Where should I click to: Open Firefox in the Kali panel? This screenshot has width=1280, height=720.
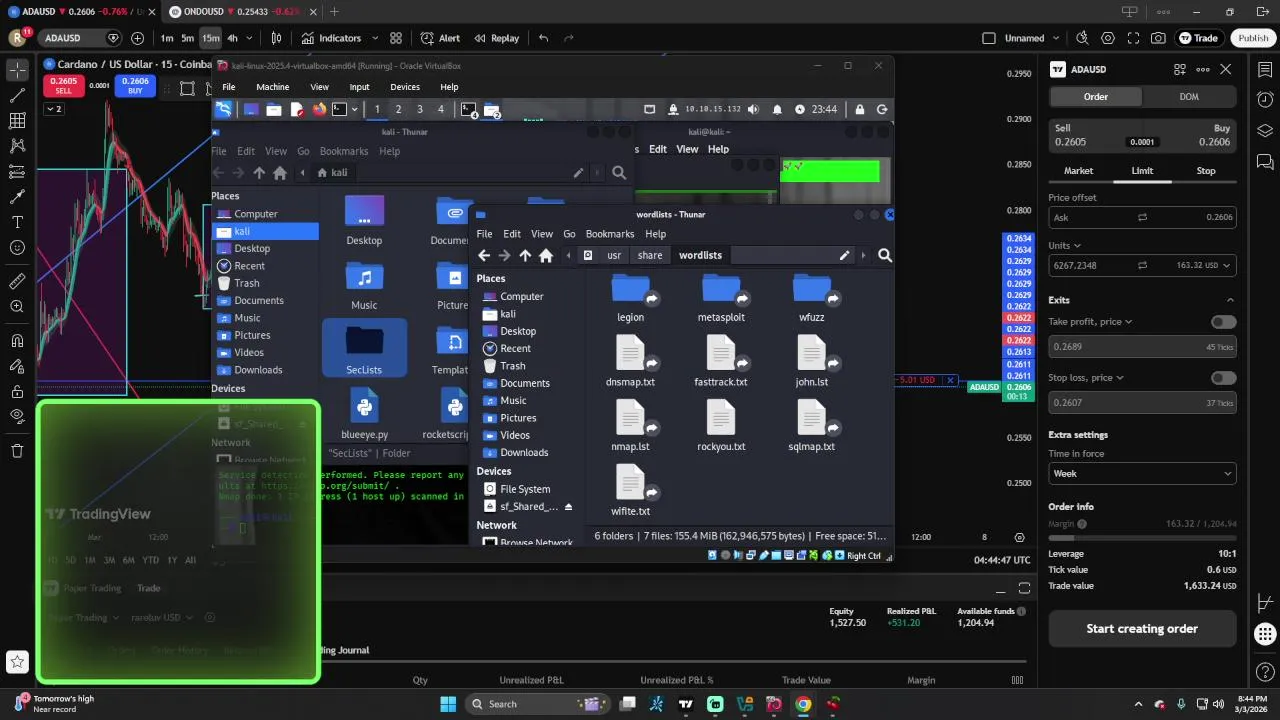(x=319, y=109)
